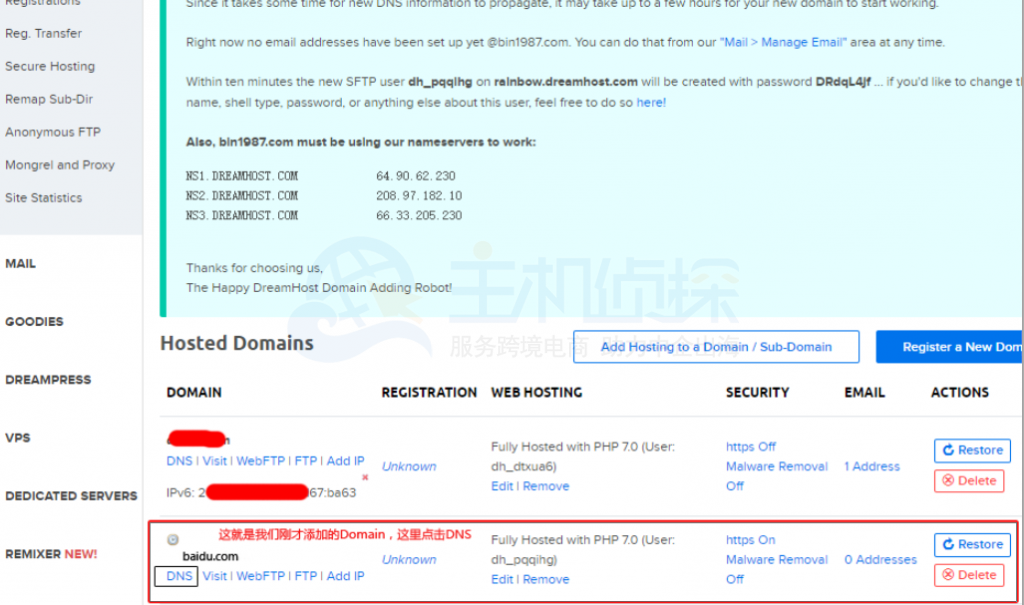Click the baidu.com domain name text

tap(210, 557)
